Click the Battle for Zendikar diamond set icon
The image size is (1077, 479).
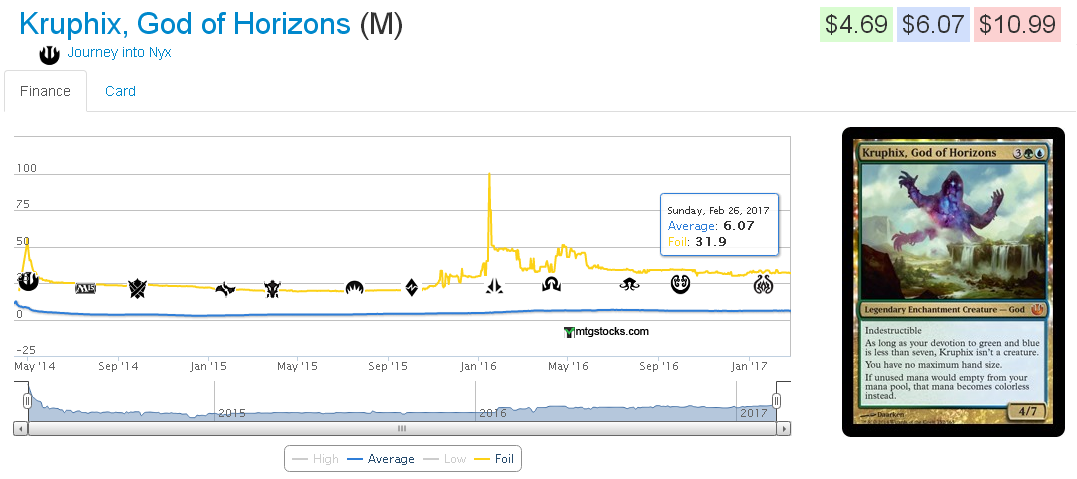(411, 287)
